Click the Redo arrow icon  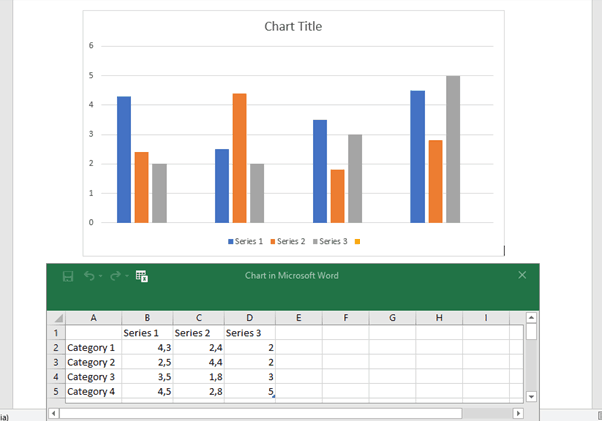(x=116, y=276)
